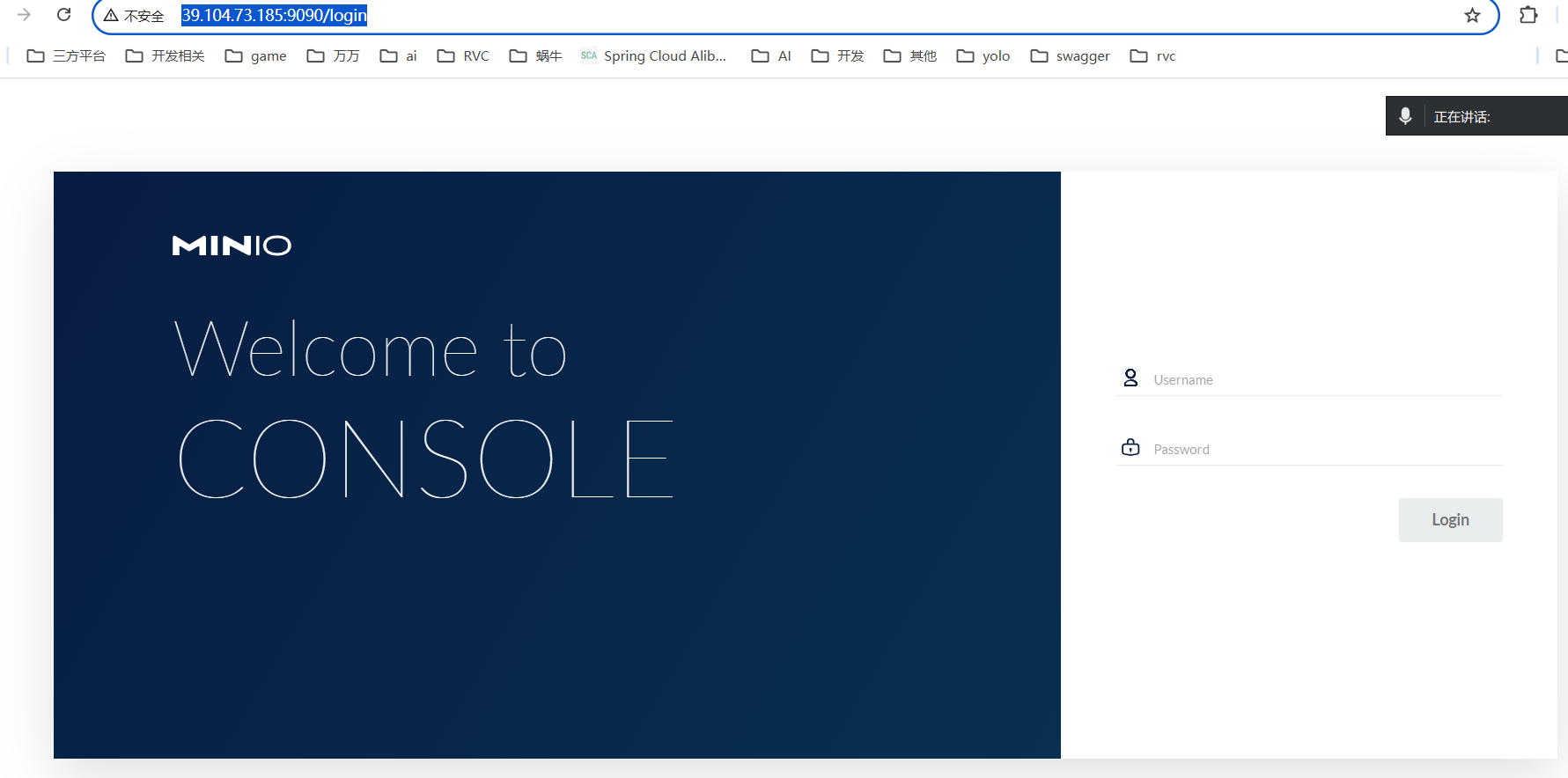This screenshot has height=778, width=1568.
Task: Reload the page with the refresh icon
Action: (x=64, y=15)
